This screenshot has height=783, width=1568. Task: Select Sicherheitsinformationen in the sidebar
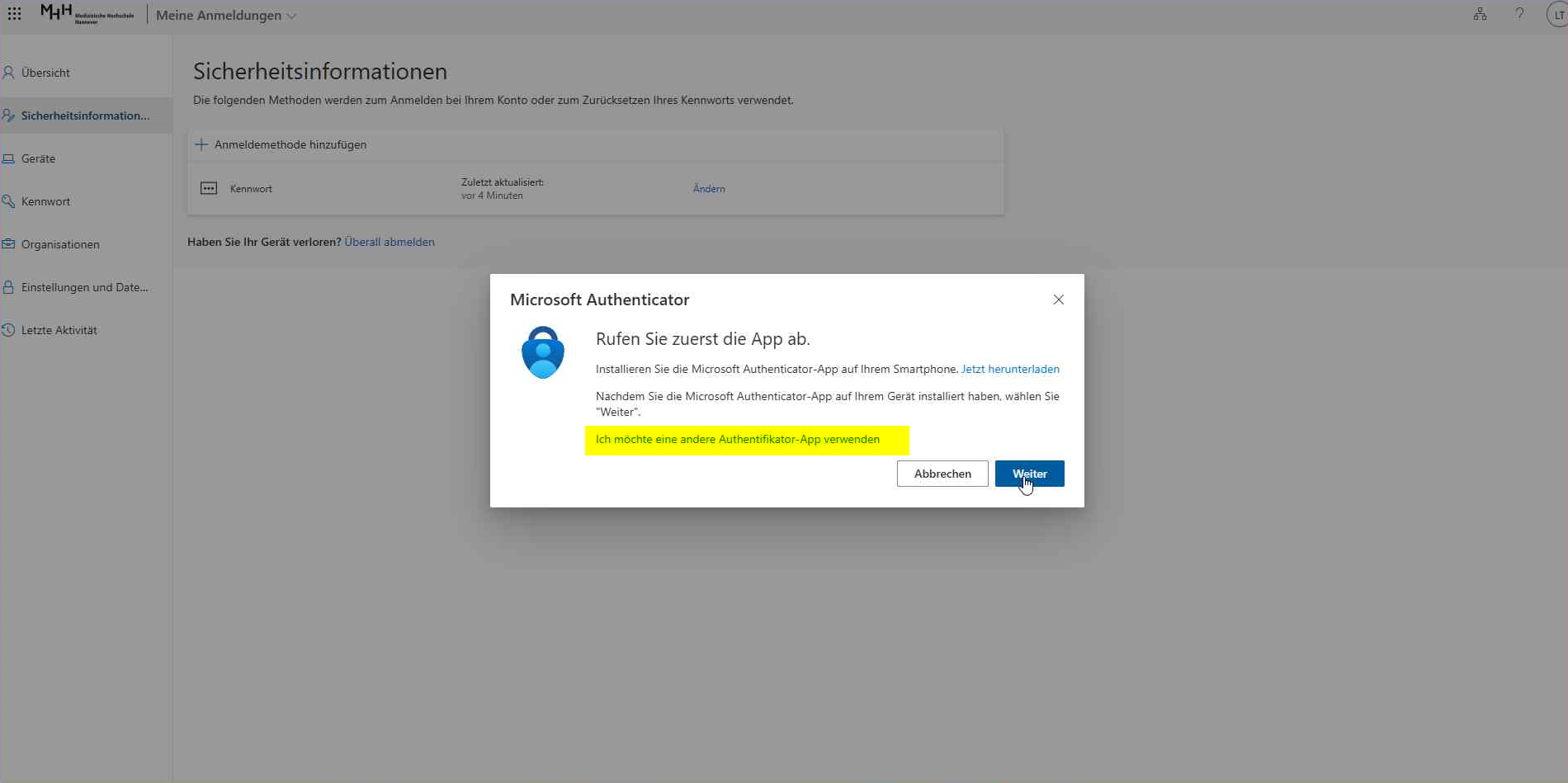86,116
